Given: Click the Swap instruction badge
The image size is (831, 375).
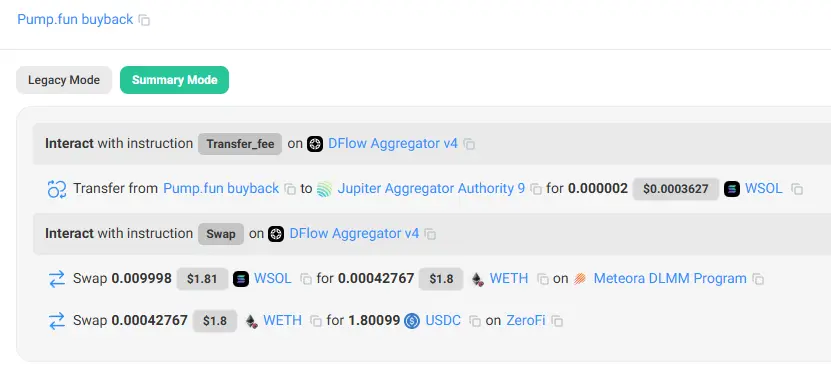Looking at the screenshot, I should click(221, 234).
